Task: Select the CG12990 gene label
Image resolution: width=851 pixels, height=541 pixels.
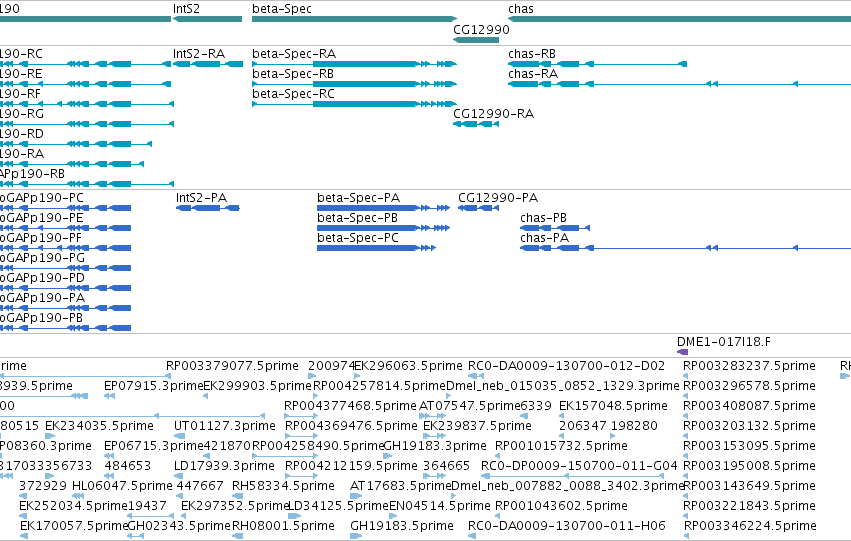Action: 481,29
